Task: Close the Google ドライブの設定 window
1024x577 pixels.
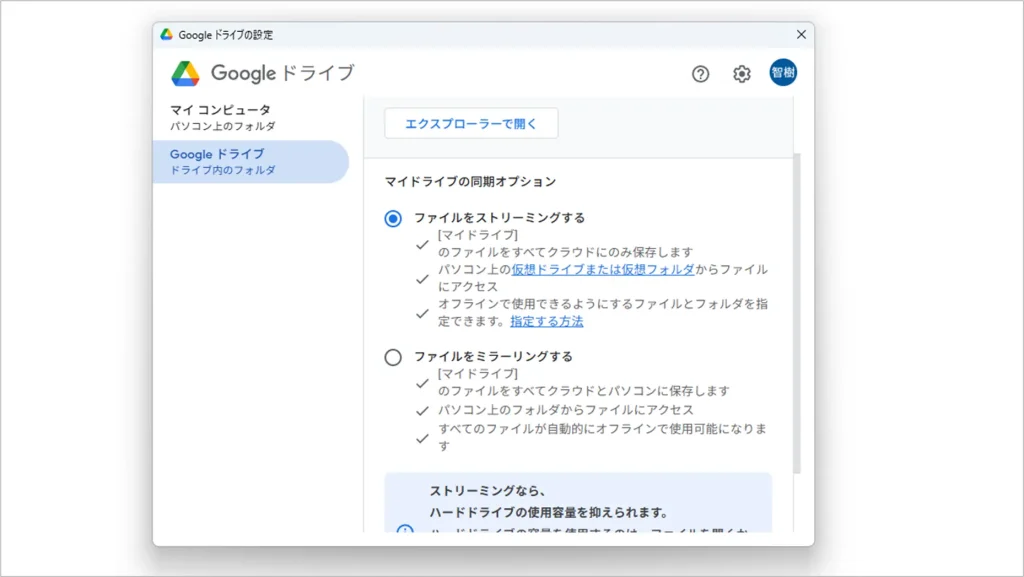Action: [x=801, y=34]
